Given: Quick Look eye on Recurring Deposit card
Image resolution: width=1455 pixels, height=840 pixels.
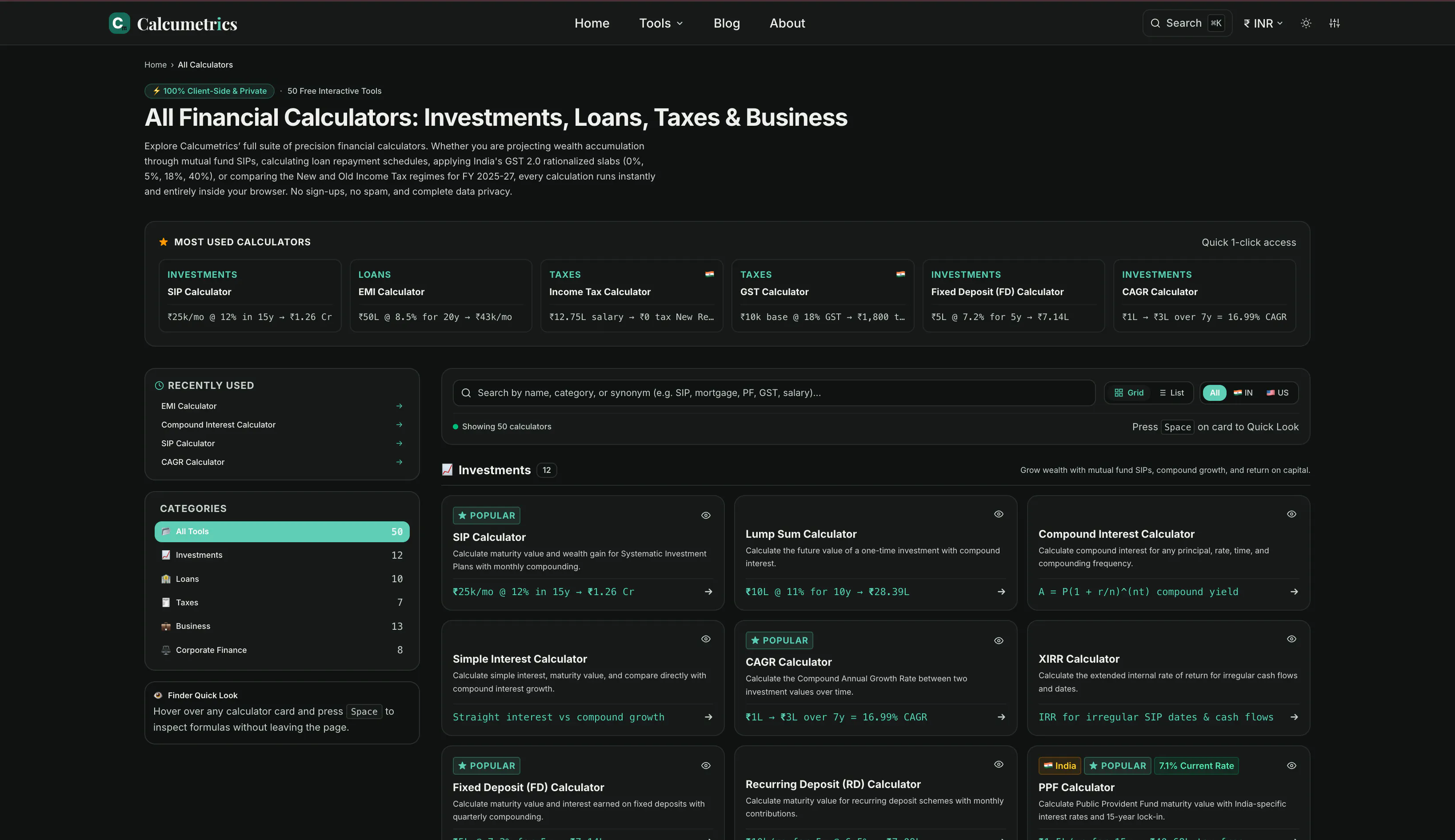Looking at the screenshot, I should coord(999,764).
